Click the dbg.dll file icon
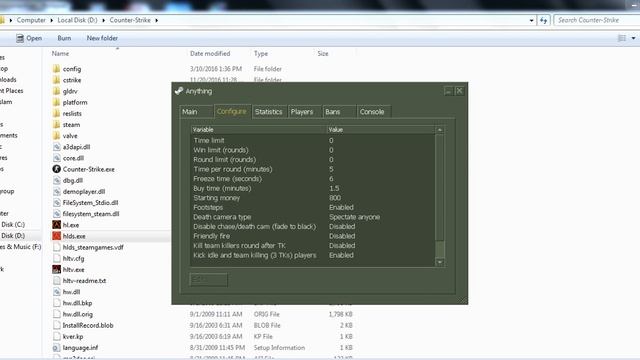 (x=56, y=180)
